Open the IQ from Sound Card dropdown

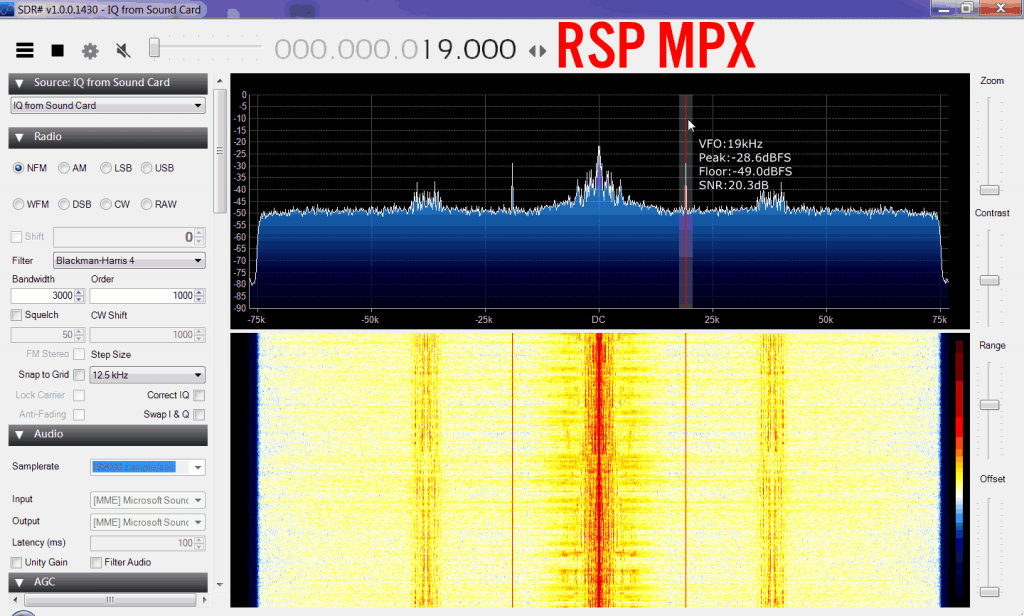(108, 105)
